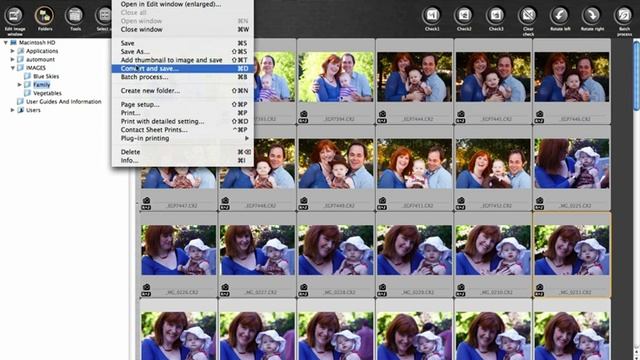Apply the Check3 mark

coord(496,16)
